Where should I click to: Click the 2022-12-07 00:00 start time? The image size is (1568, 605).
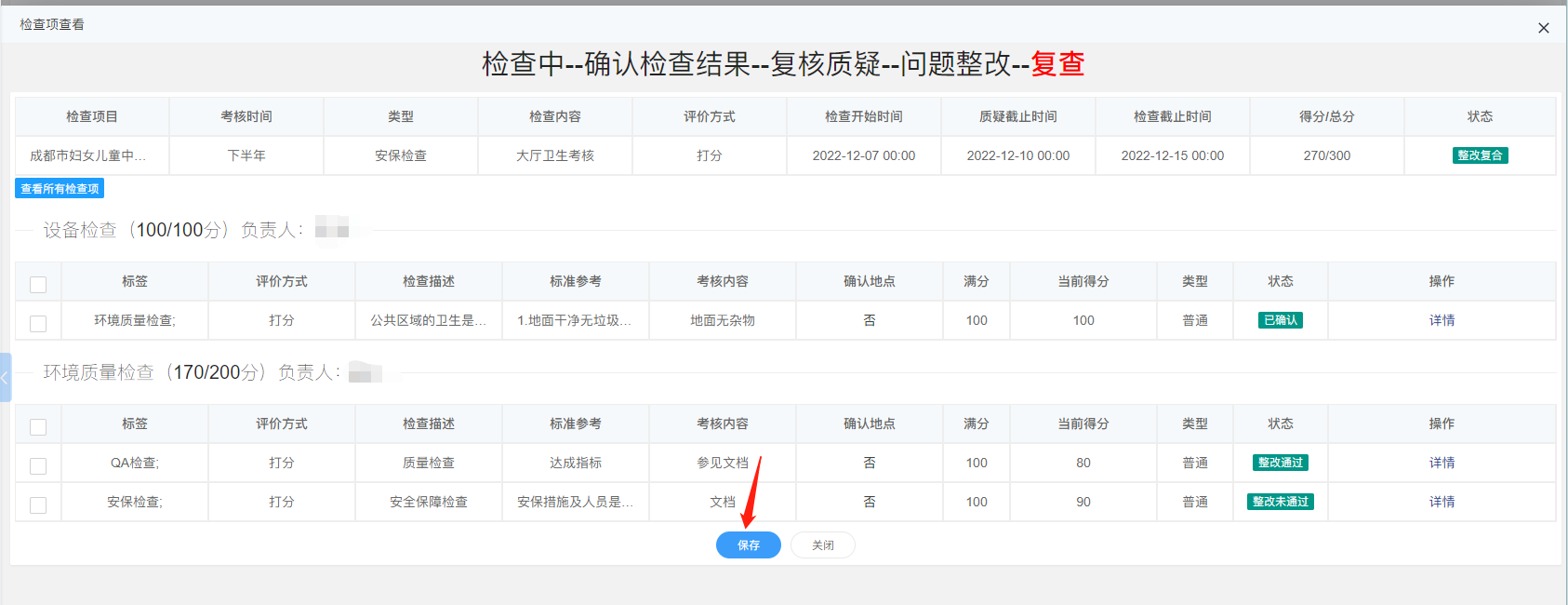(x=864, y=155)
